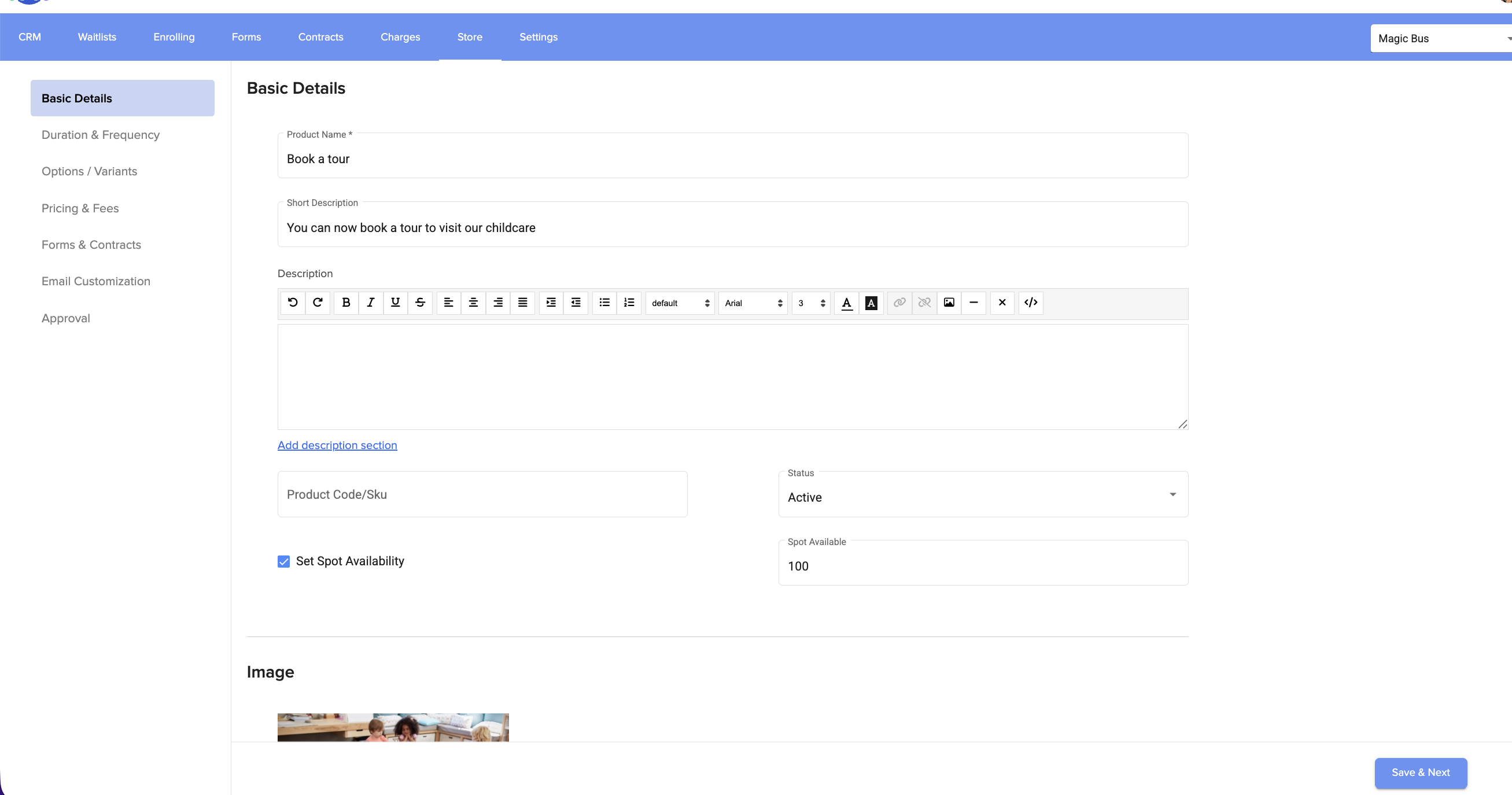Go to the Charges tab
This screenshot has height=795, width=1512.
click(400, 37)
